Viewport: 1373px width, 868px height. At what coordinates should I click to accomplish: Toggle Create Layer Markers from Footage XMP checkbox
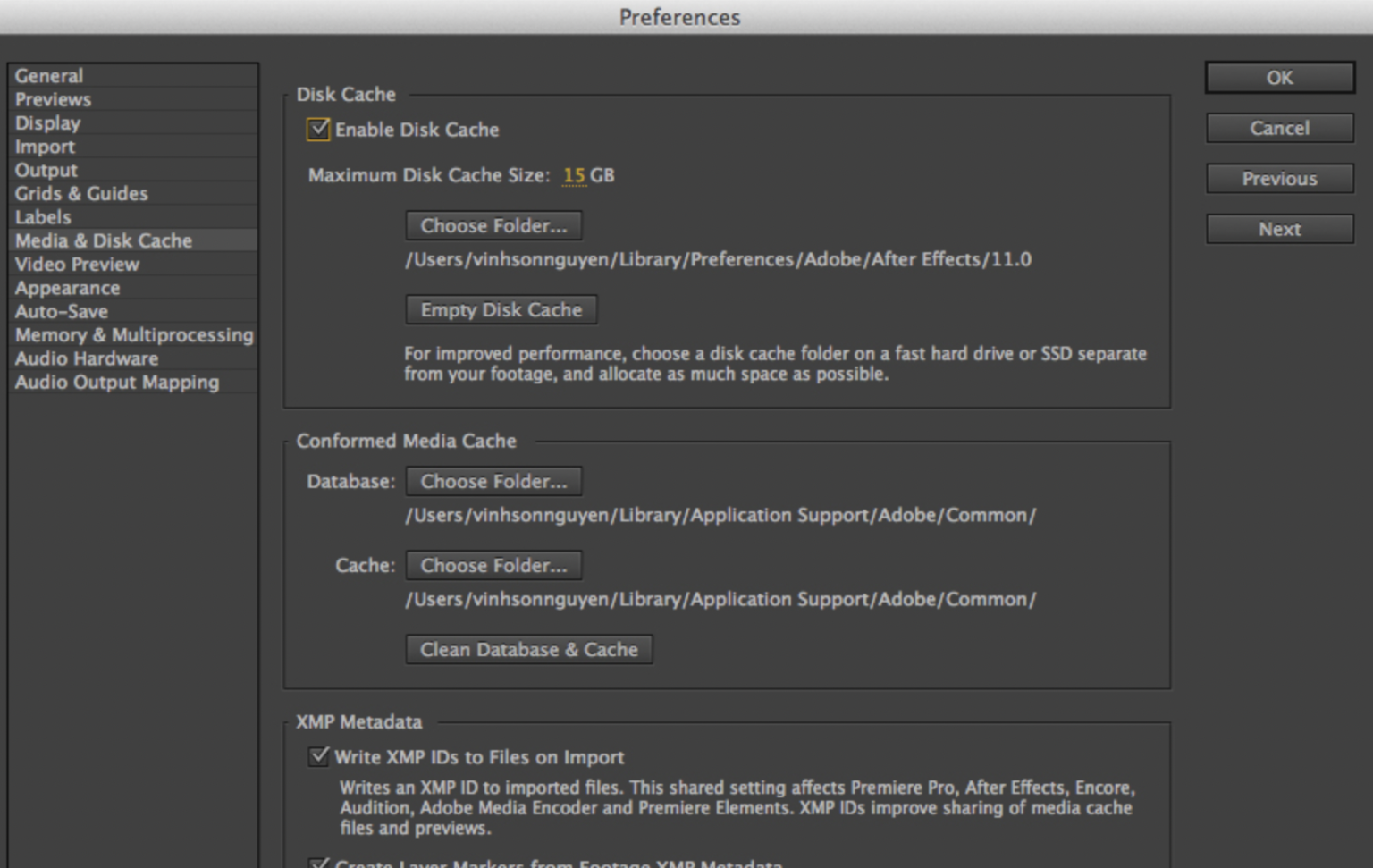point(318,863)
